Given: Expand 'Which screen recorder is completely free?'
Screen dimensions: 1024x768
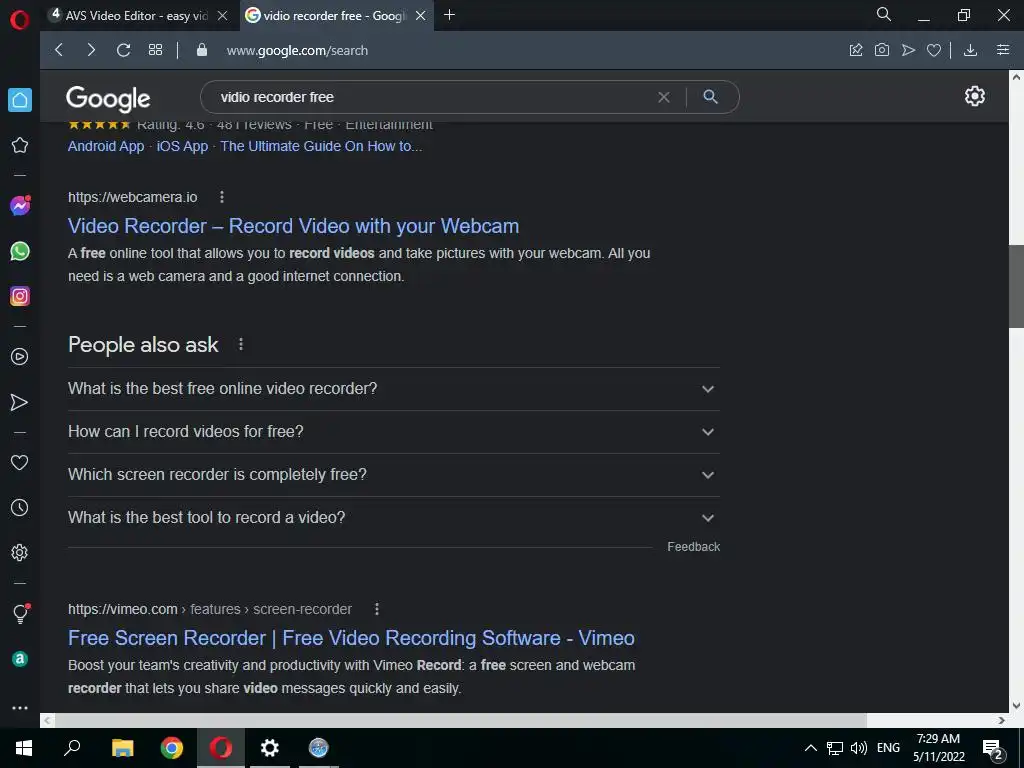Looking at the screenshot, I should click(394, 475).
